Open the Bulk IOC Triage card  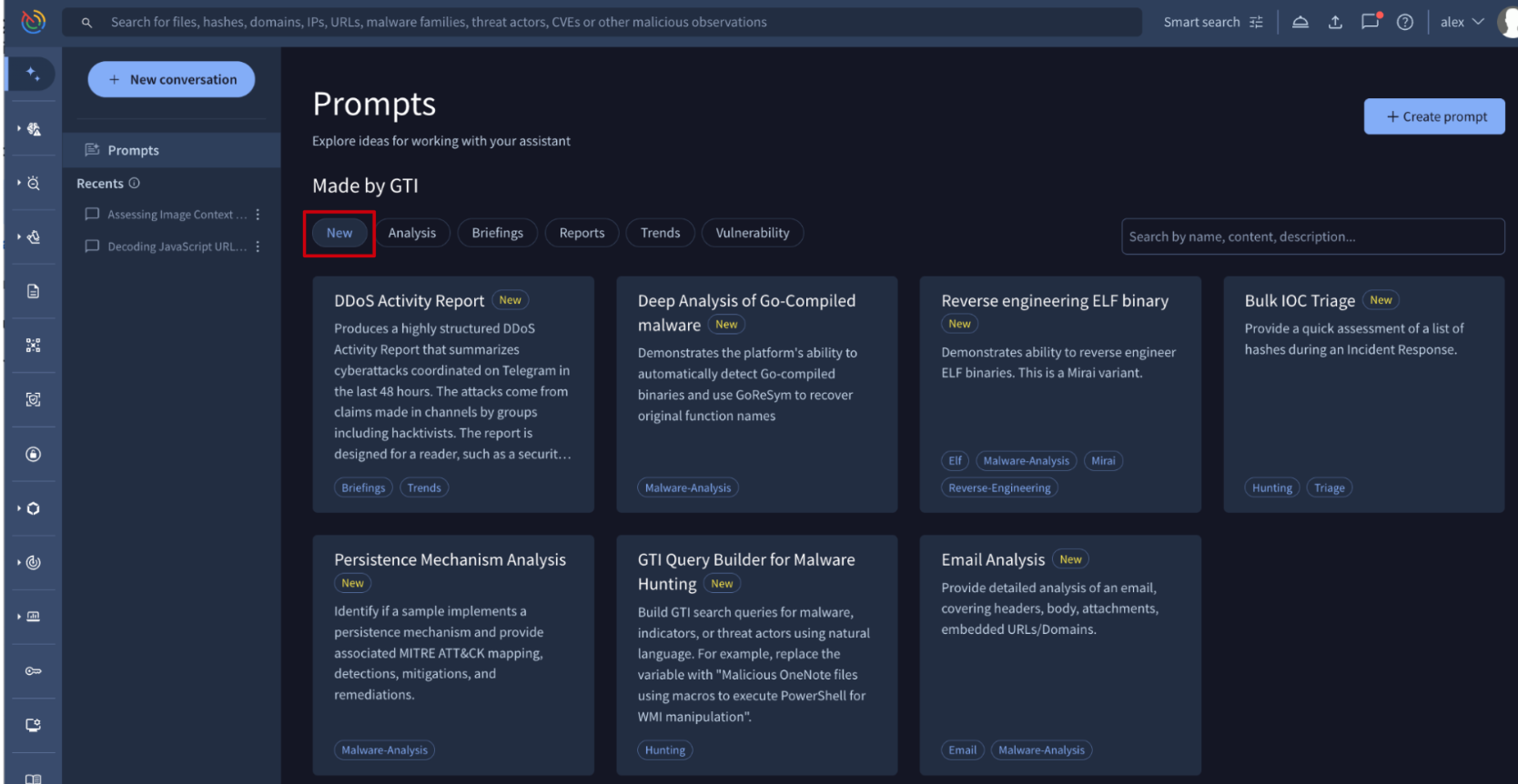coord(1364,395)
